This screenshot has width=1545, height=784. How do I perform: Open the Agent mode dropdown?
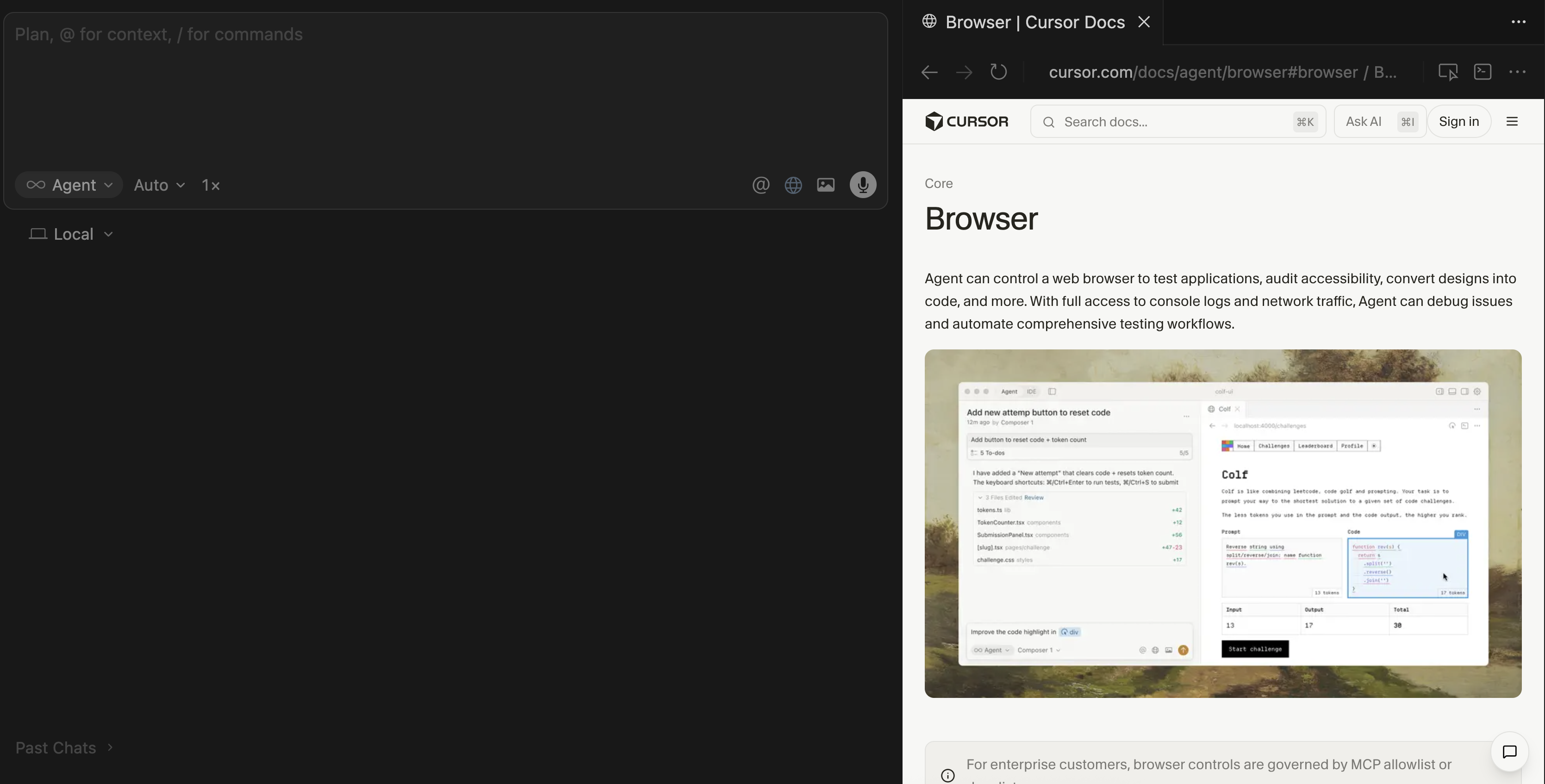click(x=69, y=185)
